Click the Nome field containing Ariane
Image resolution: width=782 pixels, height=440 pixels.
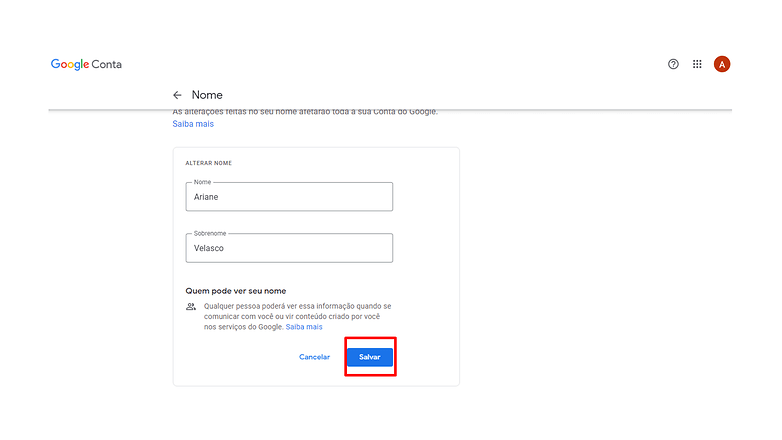click(x=289, y=197)
